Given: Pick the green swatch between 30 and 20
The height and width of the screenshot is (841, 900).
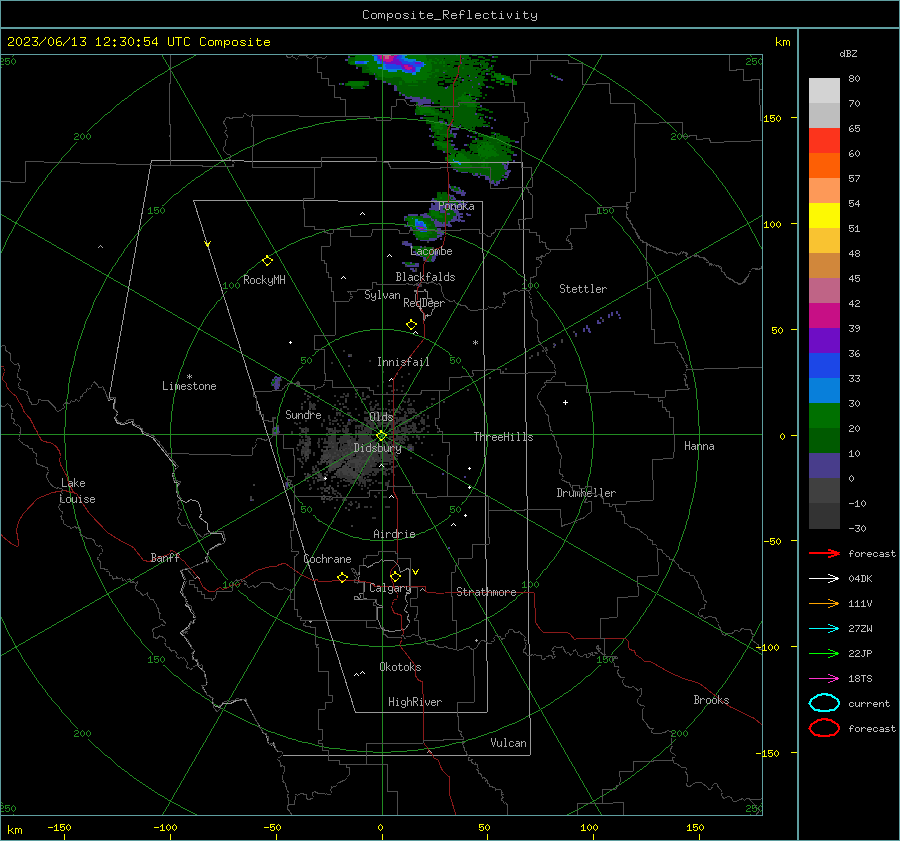Looking at the screenshot, I should click(824, 416).
